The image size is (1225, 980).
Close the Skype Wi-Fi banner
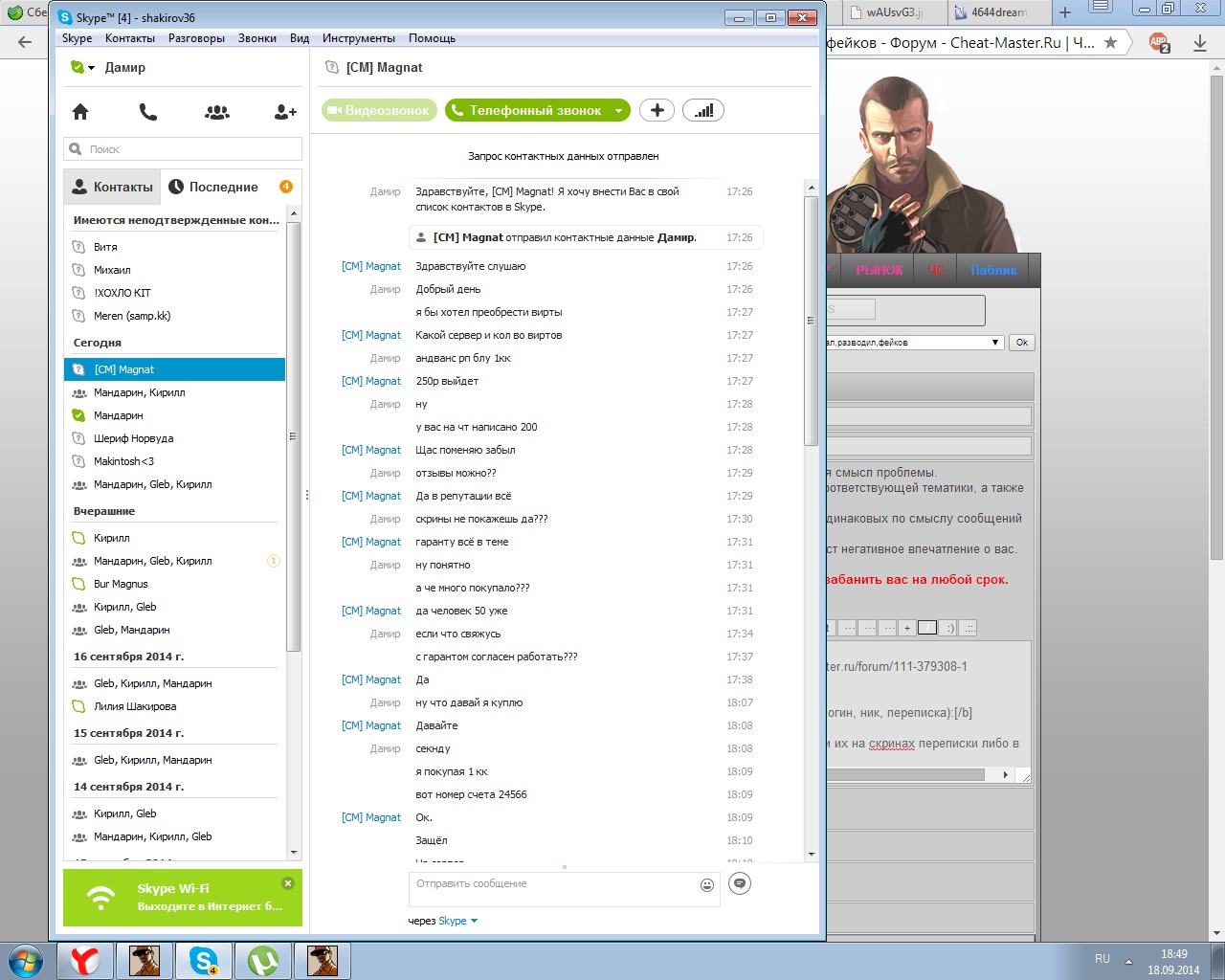tap(288, 883)
